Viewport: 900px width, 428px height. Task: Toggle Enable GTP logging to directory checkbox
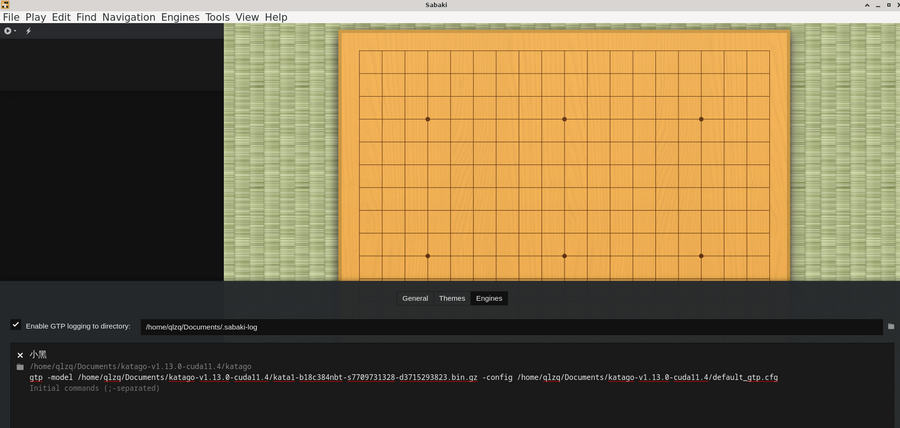point(16,325)
